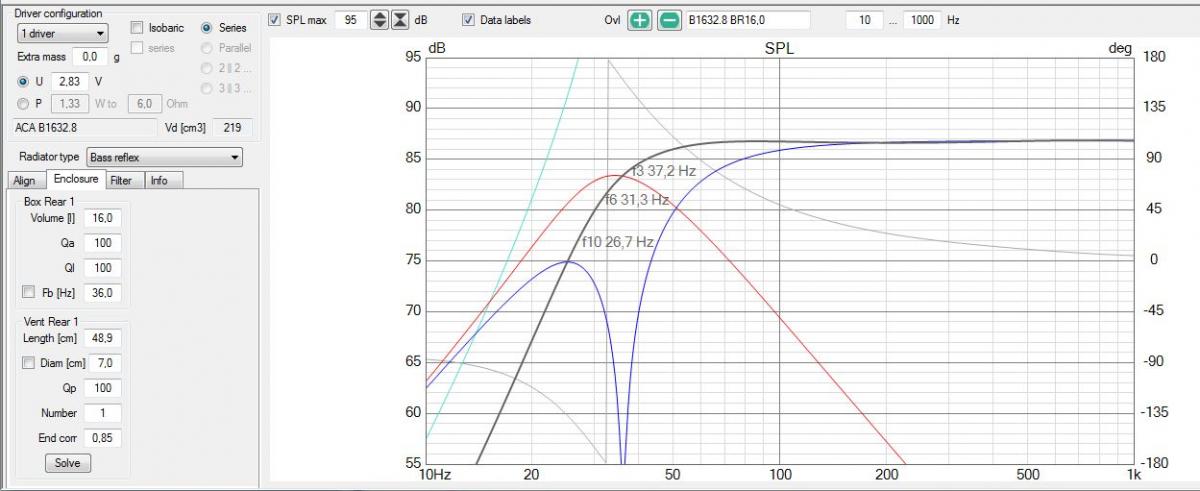Enable the Isobaric checkbox
Image resolution: width=1200 pixels, height=491 pixels.
pos(138,28)
